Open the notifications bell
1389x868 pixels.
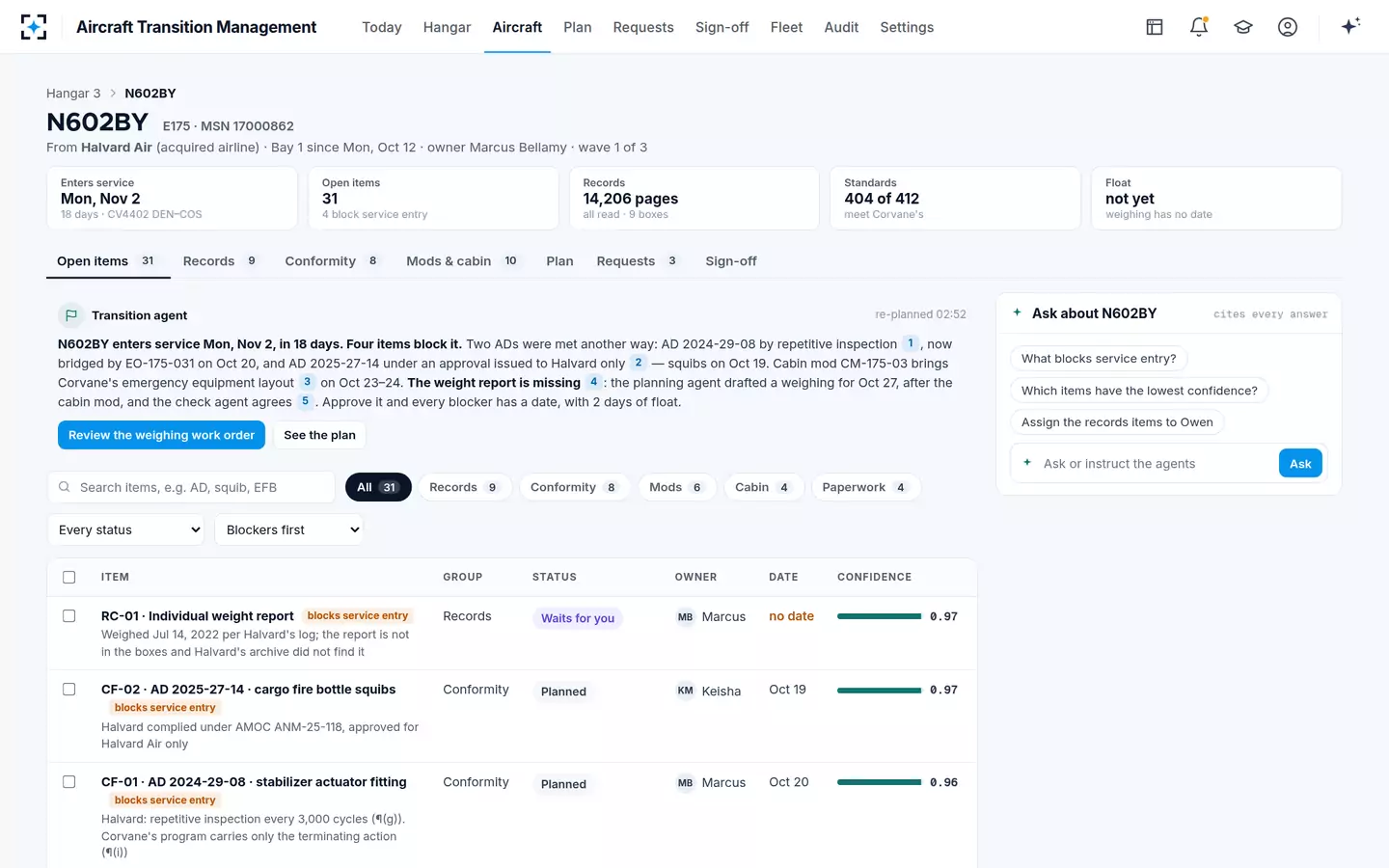pos(1199,27)
